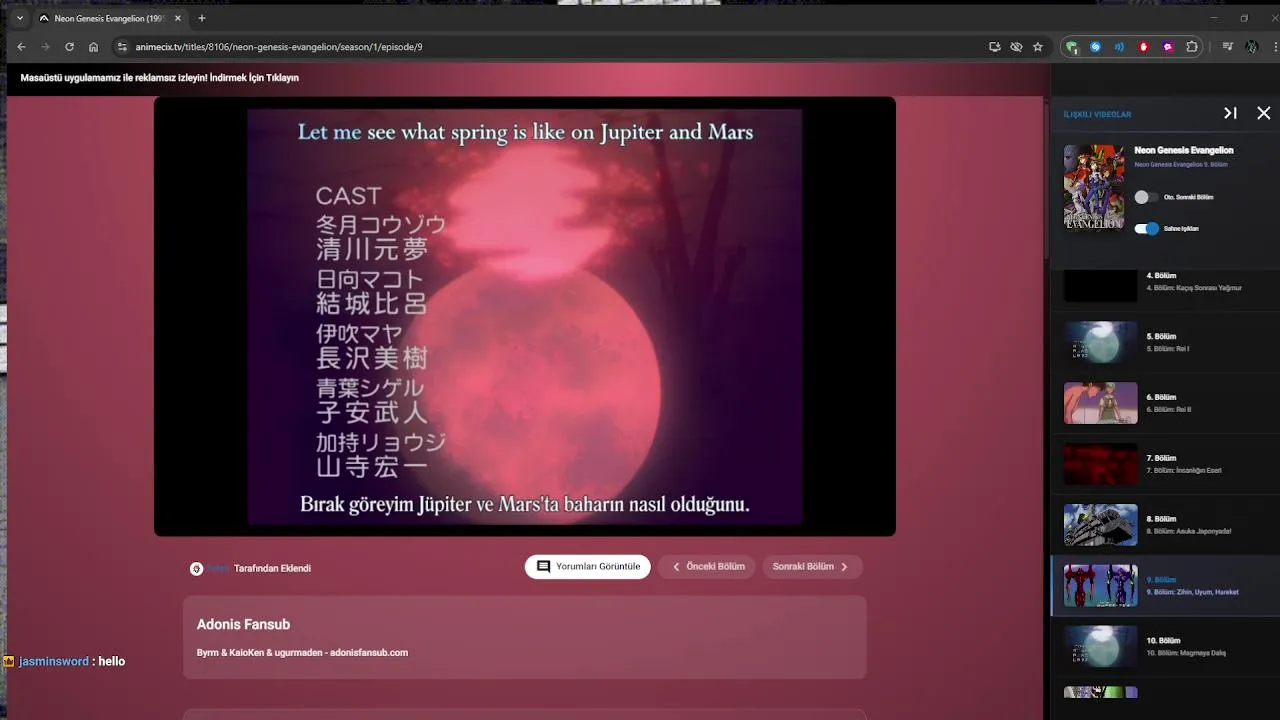Skip to next video via sidebar icon
This screenshot has height=720, width=1280.
point(1231,113)
